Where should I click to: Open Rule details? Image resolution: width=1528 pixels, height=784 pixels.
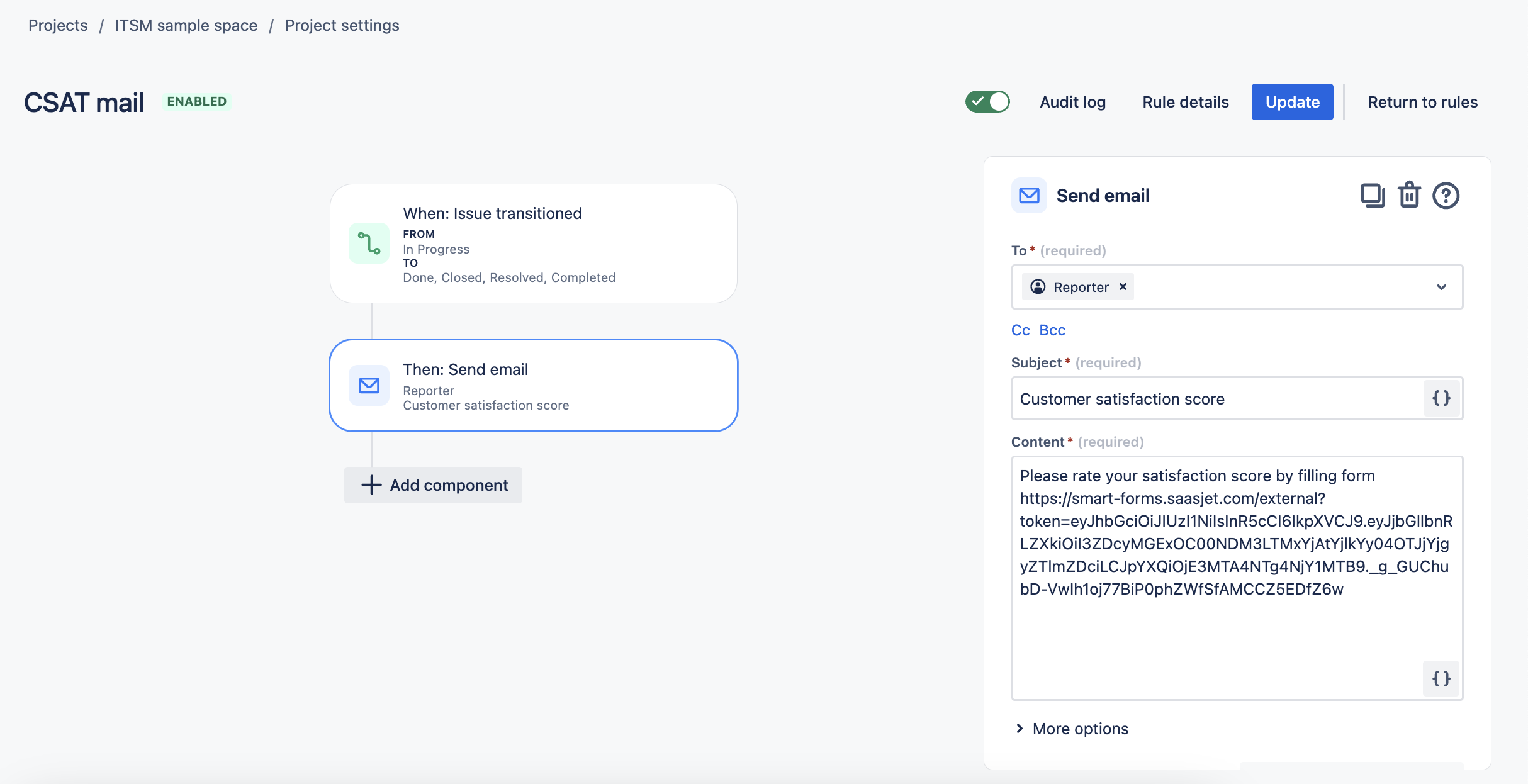pos(1185,102)
